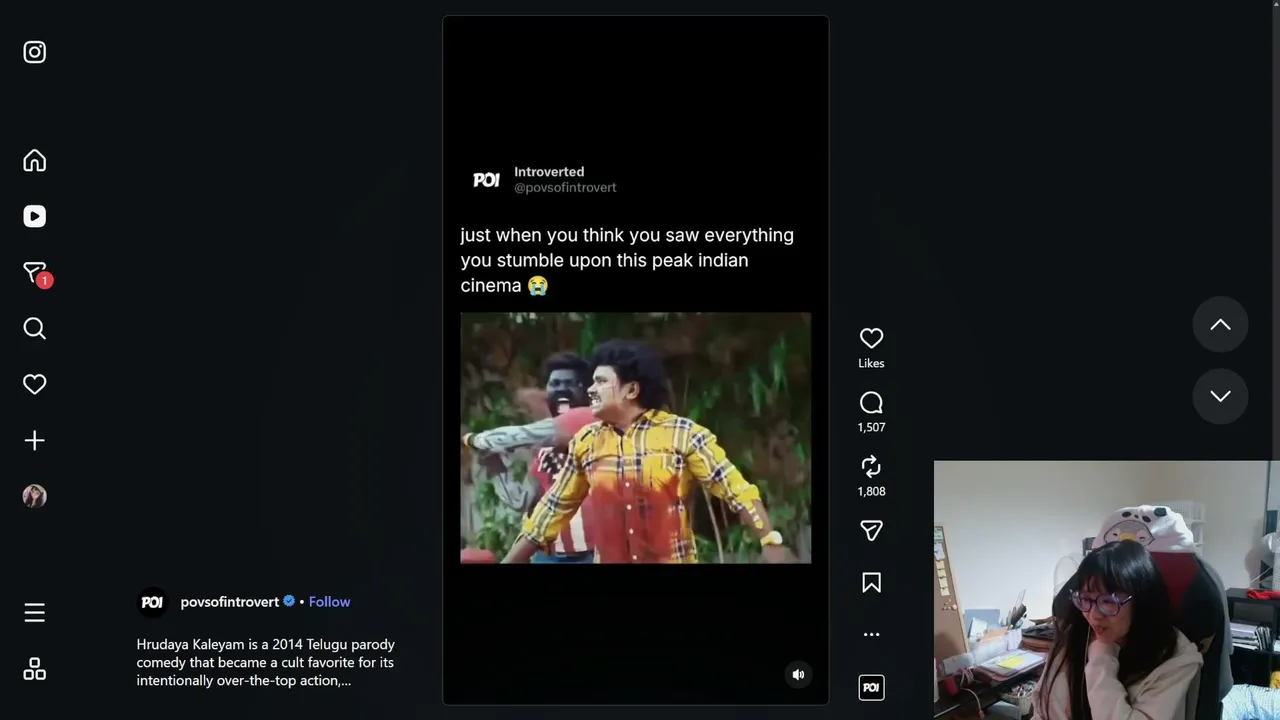Expand the Hrudaya Kaleyam caption text
1280x720 pixels.
coord(266,662)
